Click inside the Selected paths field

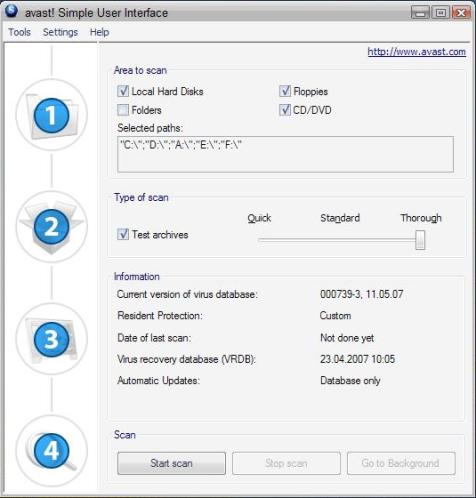(285, 154)
